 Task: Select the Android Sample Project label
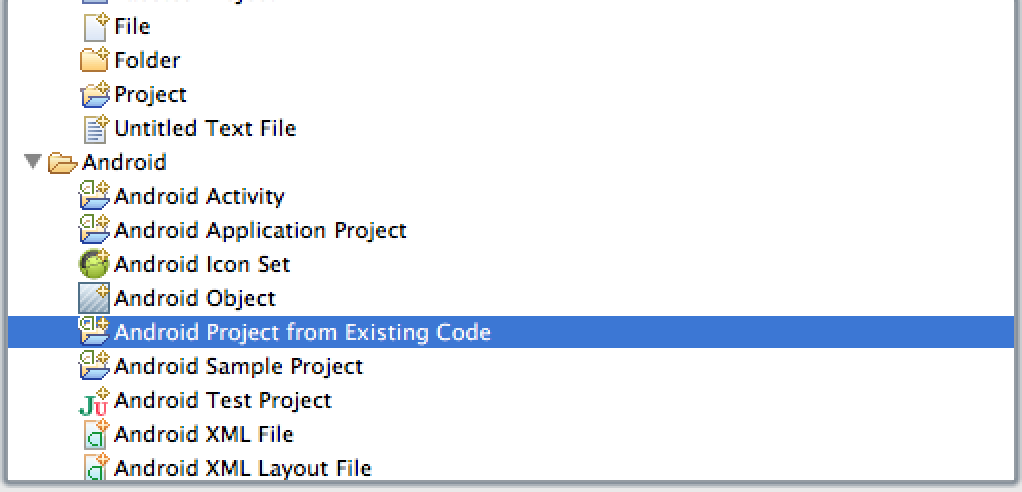coord(239,366)
